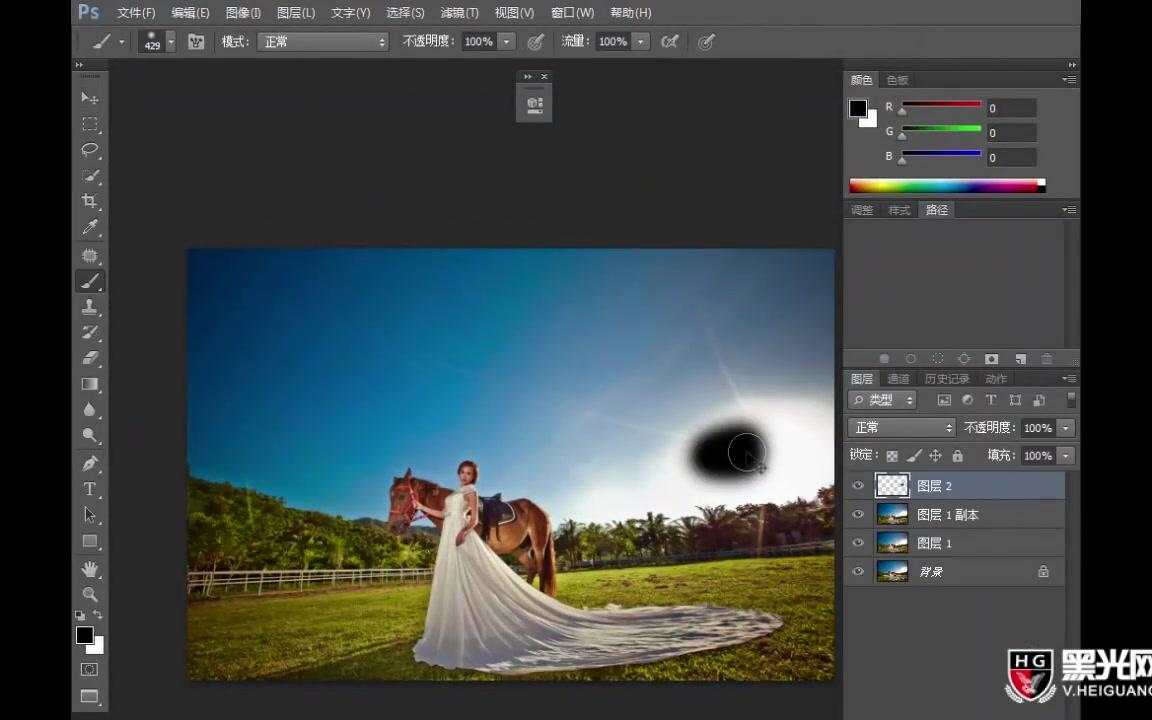Open layer filter 类型 dropdown
1152x720 pixels.
click(x=882, y=400)
